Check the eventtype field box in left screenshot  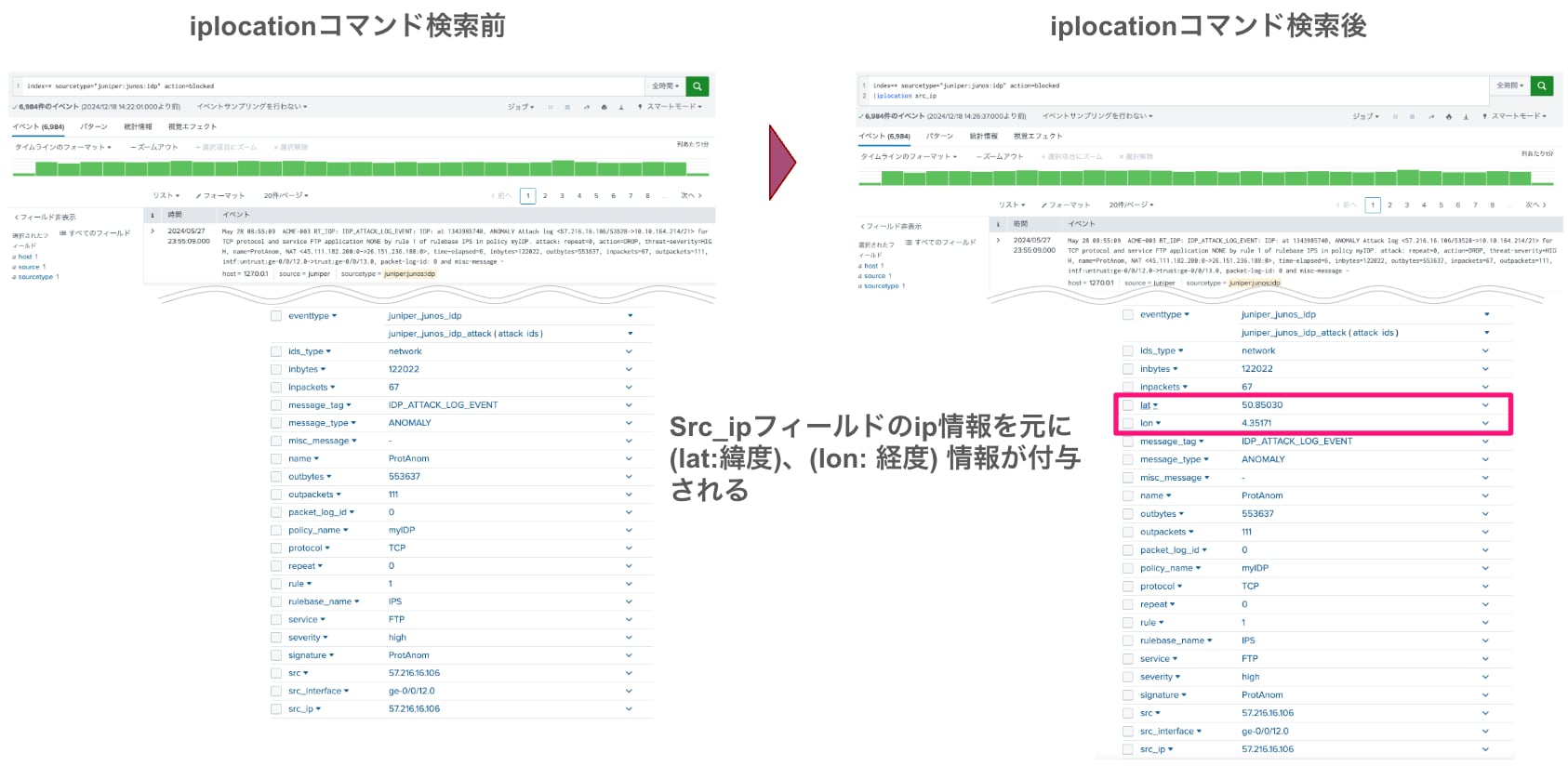point(276,316)
